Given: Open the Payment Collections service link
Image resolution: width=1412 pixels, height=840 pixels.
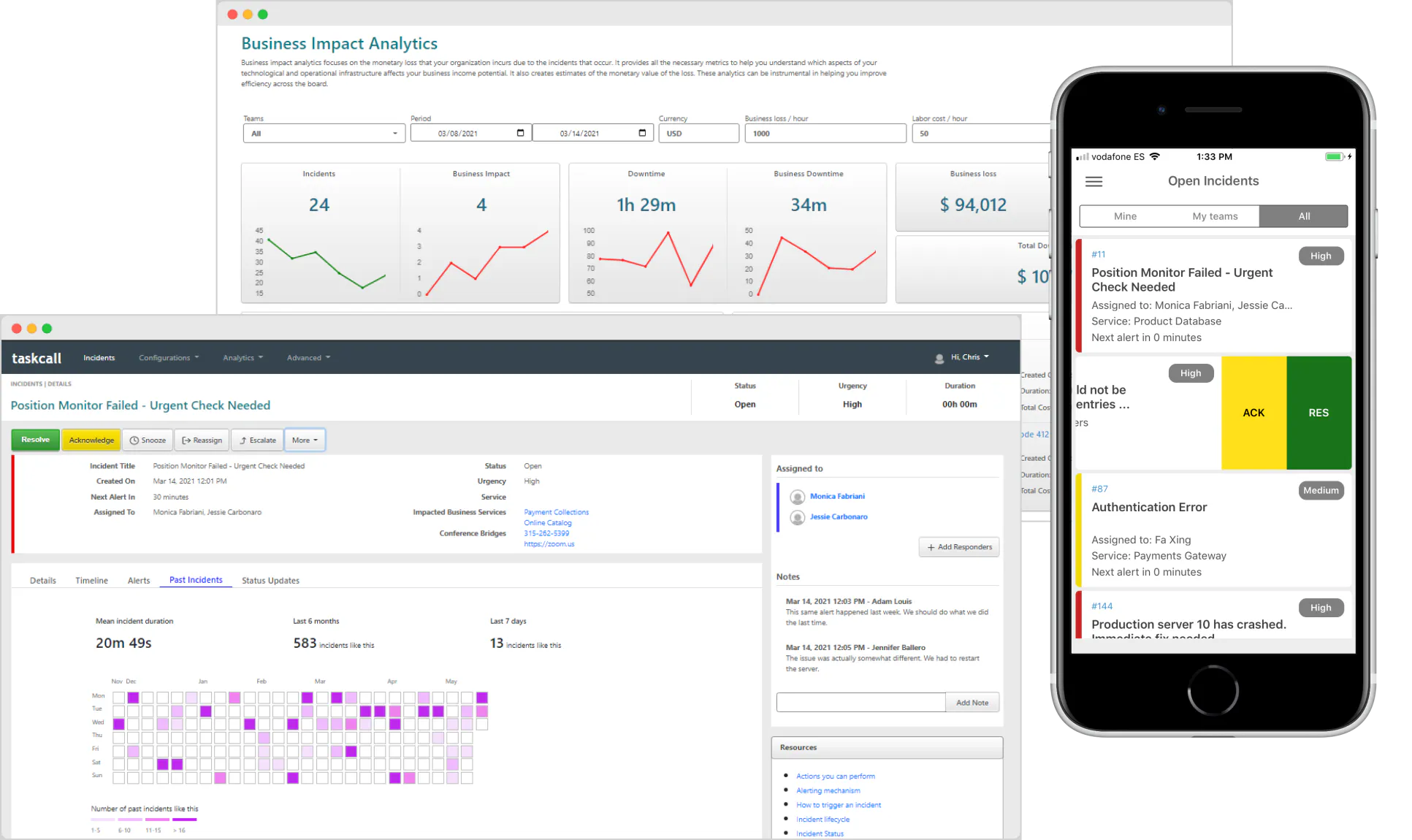Looking at the screenshot, I should [556, 512].
